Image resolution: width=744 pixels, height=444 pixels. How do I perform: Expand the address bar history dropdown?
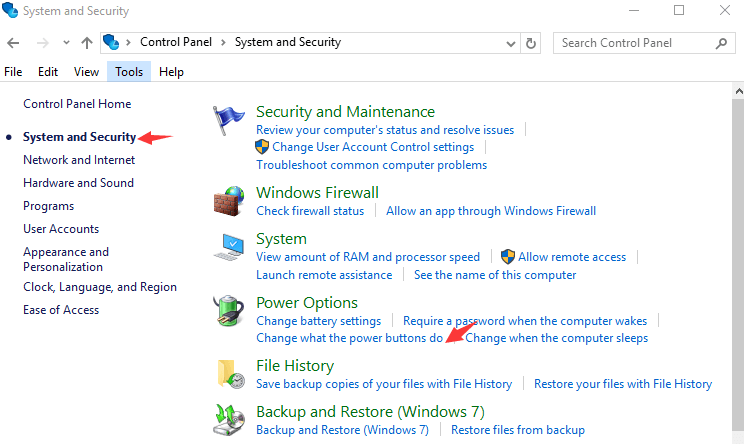[x=511, y=44]
